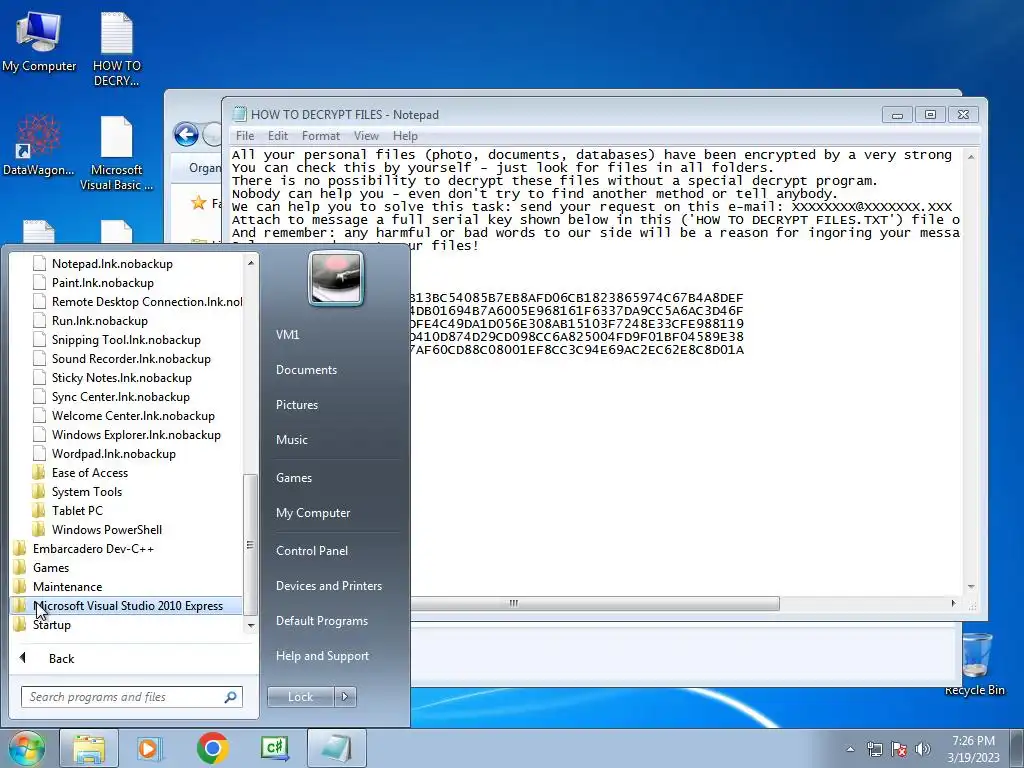This screenshot has height=768, width=1024.
Task: Open Notepad File menu
Action: pyautogui.click(x=245, y=136)
